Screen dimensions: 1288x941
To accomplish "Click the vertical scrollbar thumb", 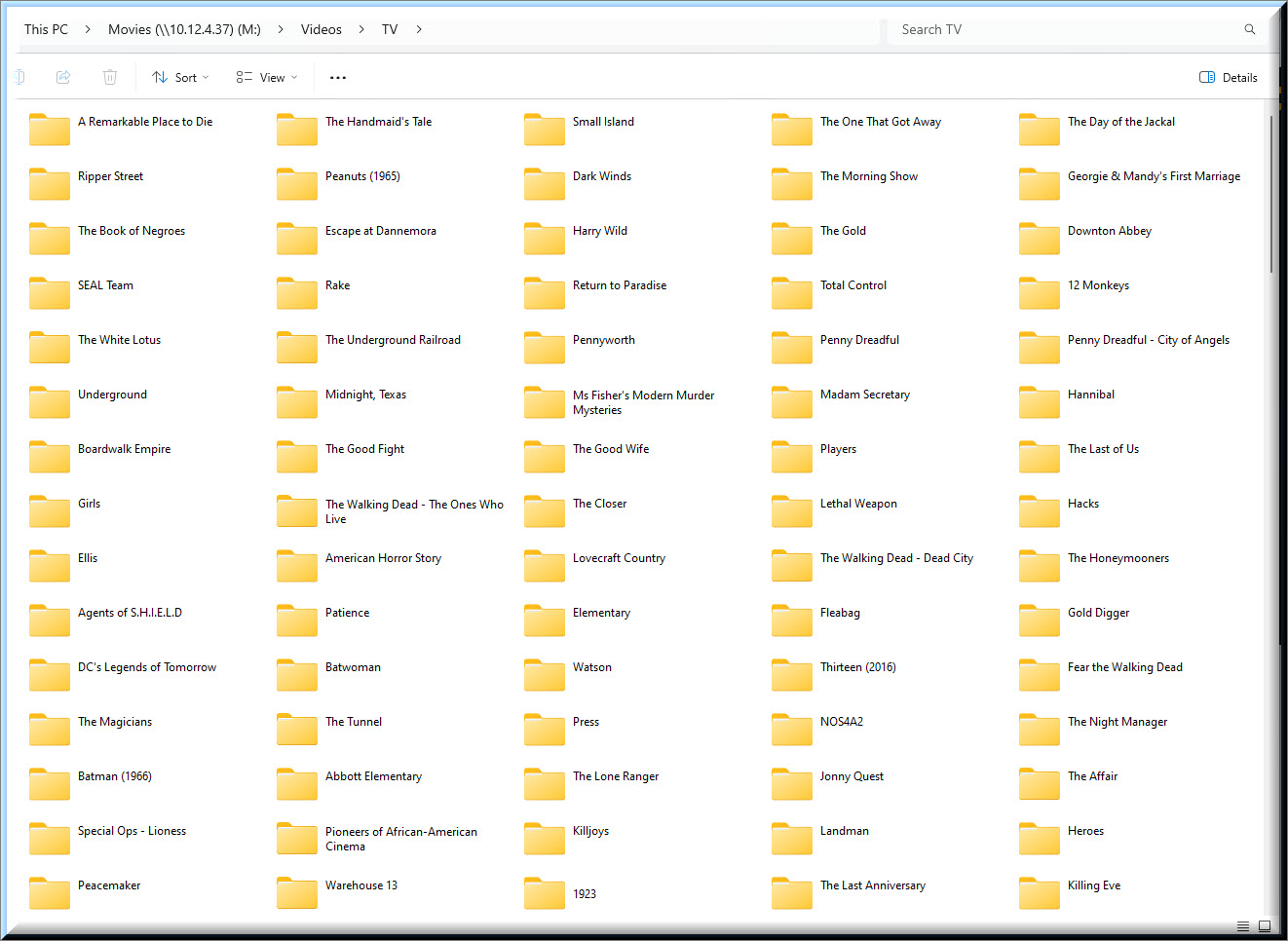I will tap(1270, 193).
